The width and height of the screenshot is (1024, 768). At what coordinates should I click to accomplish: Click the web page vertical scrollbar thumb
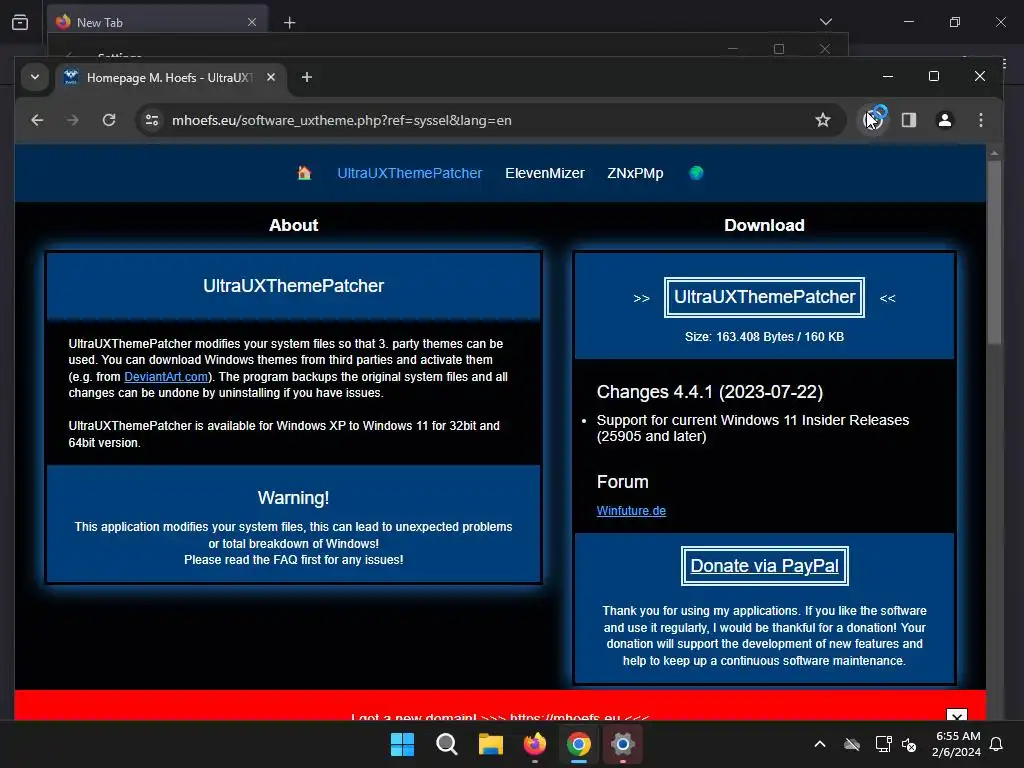pos(994,252)
